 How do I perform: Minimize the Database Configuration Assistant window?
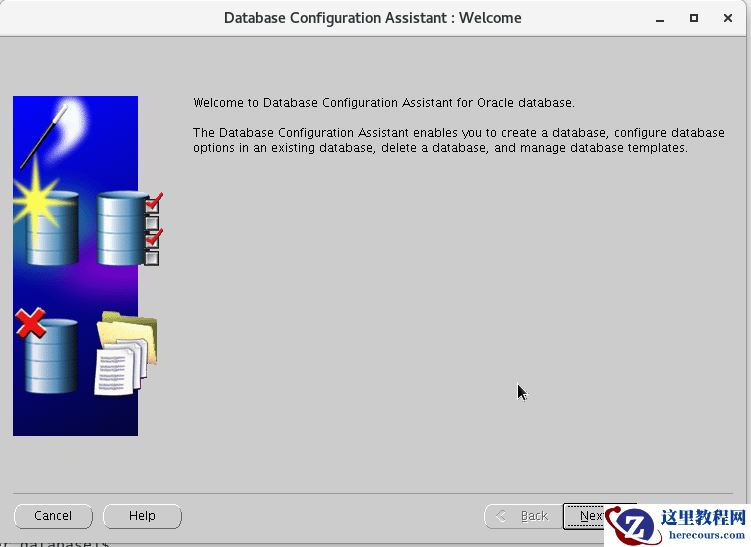coord(660,19)
